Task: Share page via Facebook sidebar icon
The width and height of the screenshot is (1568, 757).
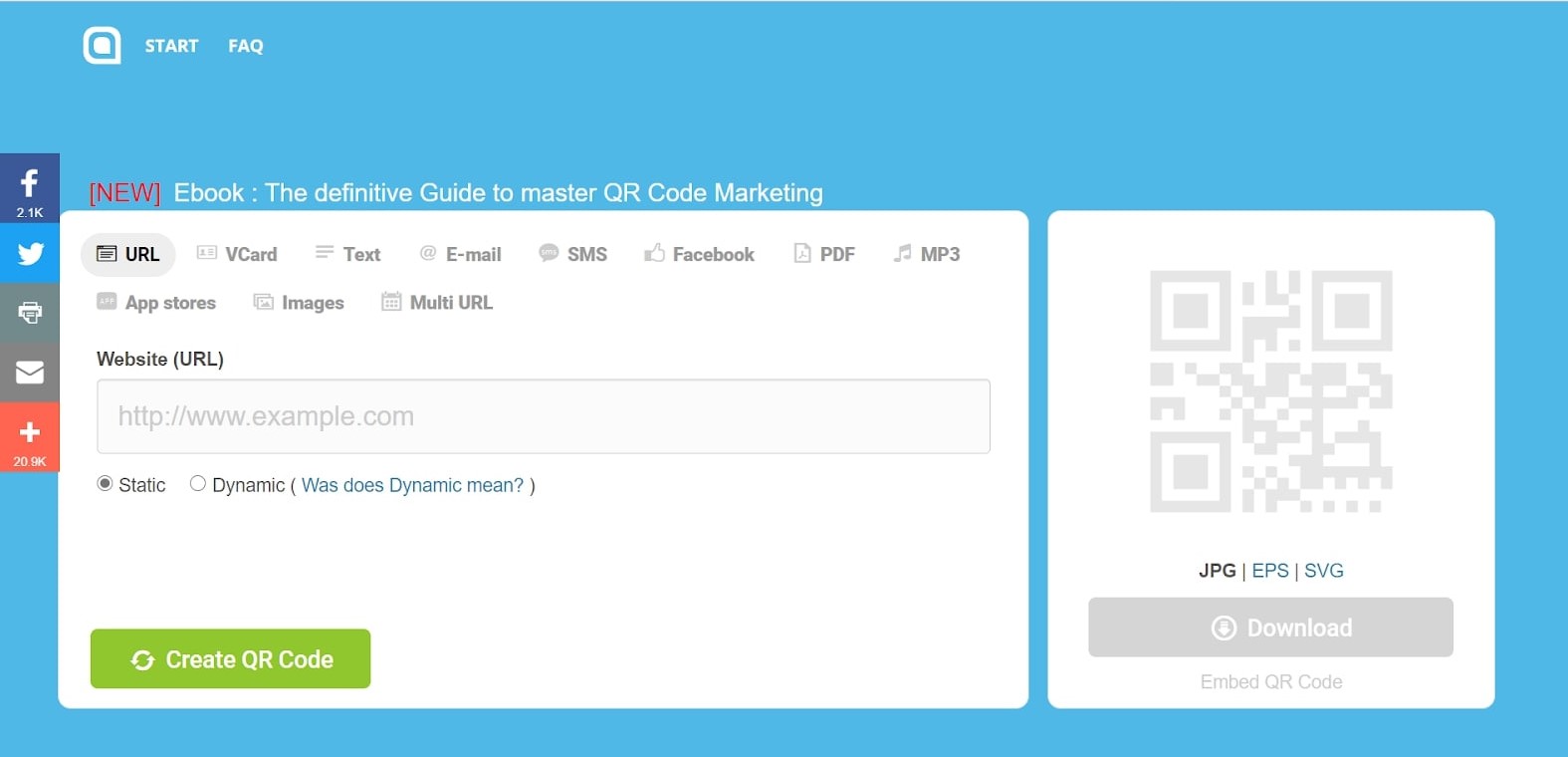Action: point(30,188)
